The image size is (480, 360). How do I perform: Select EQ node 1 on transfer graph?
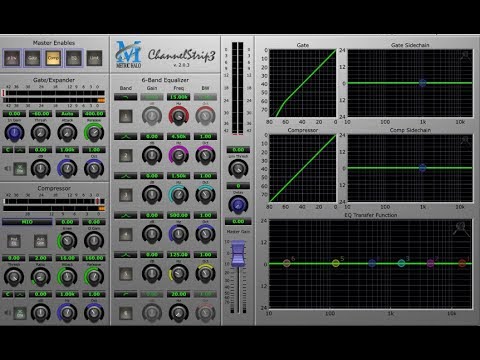pyautogui.click(x=462, y=264)
